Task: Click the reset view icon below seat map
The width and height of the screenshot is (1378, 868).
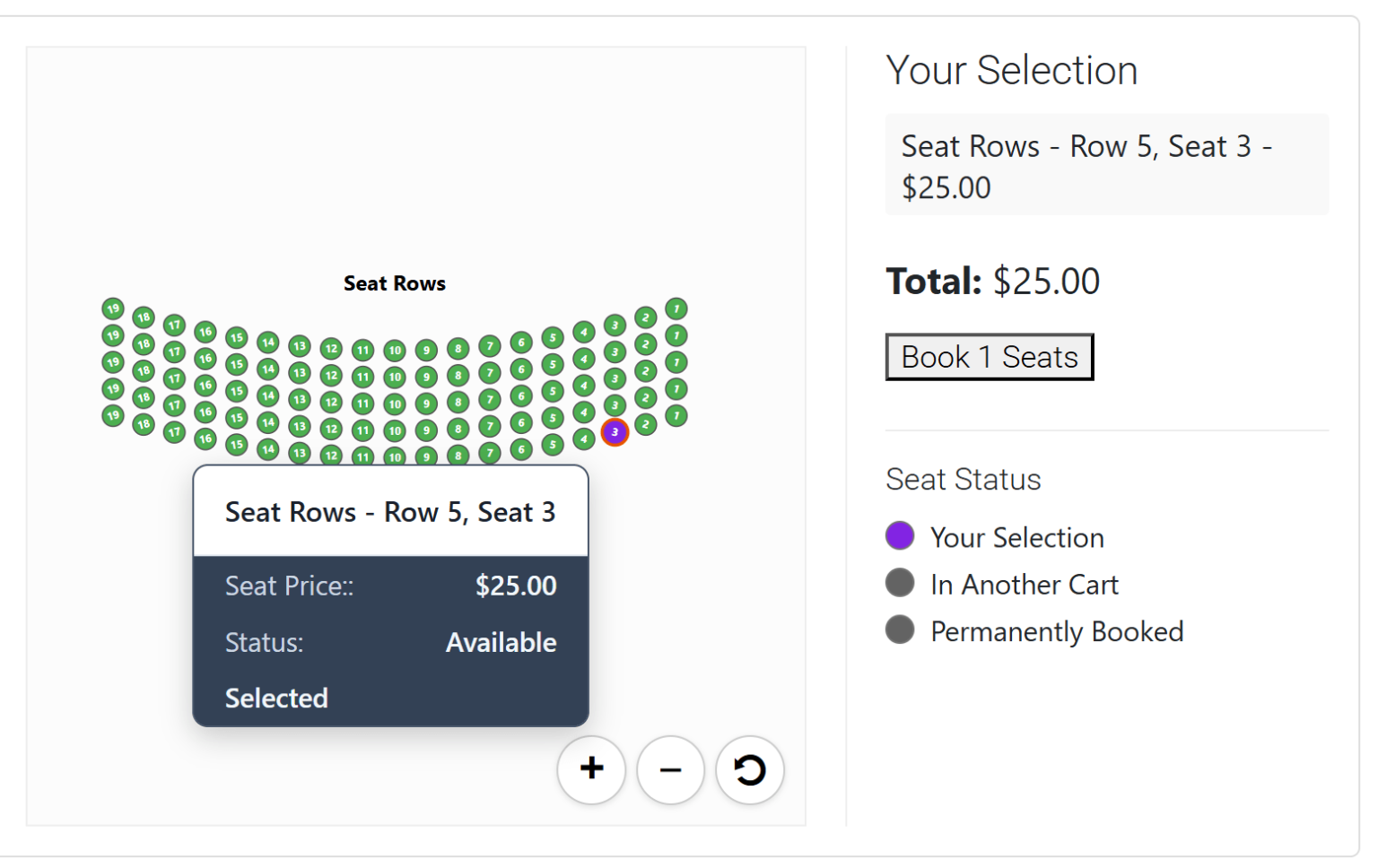Action: pyautogui.click(x=749, y=769)
